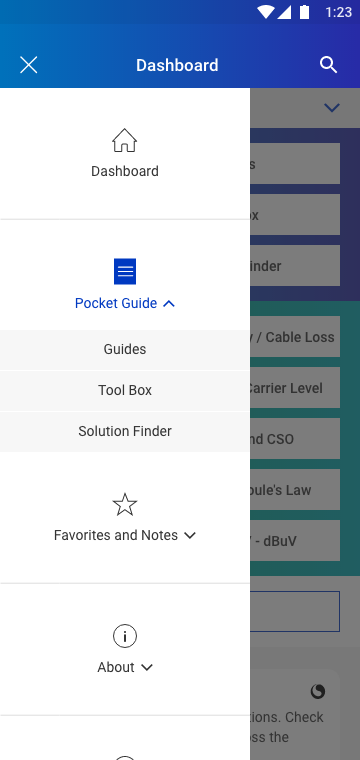
Task: Expand the About section chevron
Action: (x=147, y=667)
